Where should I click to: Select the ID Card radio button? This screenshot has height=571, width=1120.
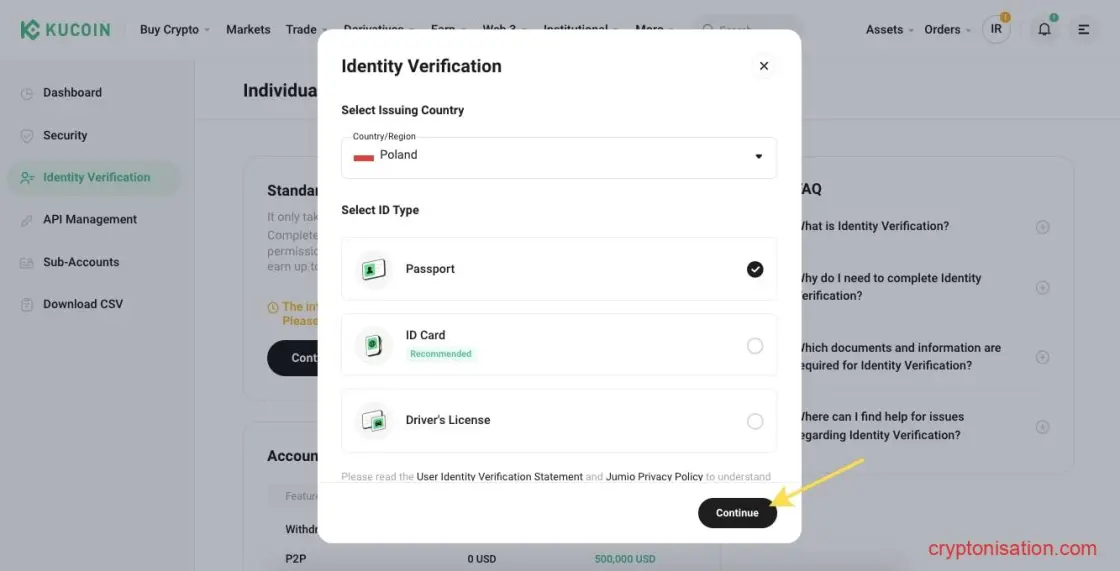[755, 346]
